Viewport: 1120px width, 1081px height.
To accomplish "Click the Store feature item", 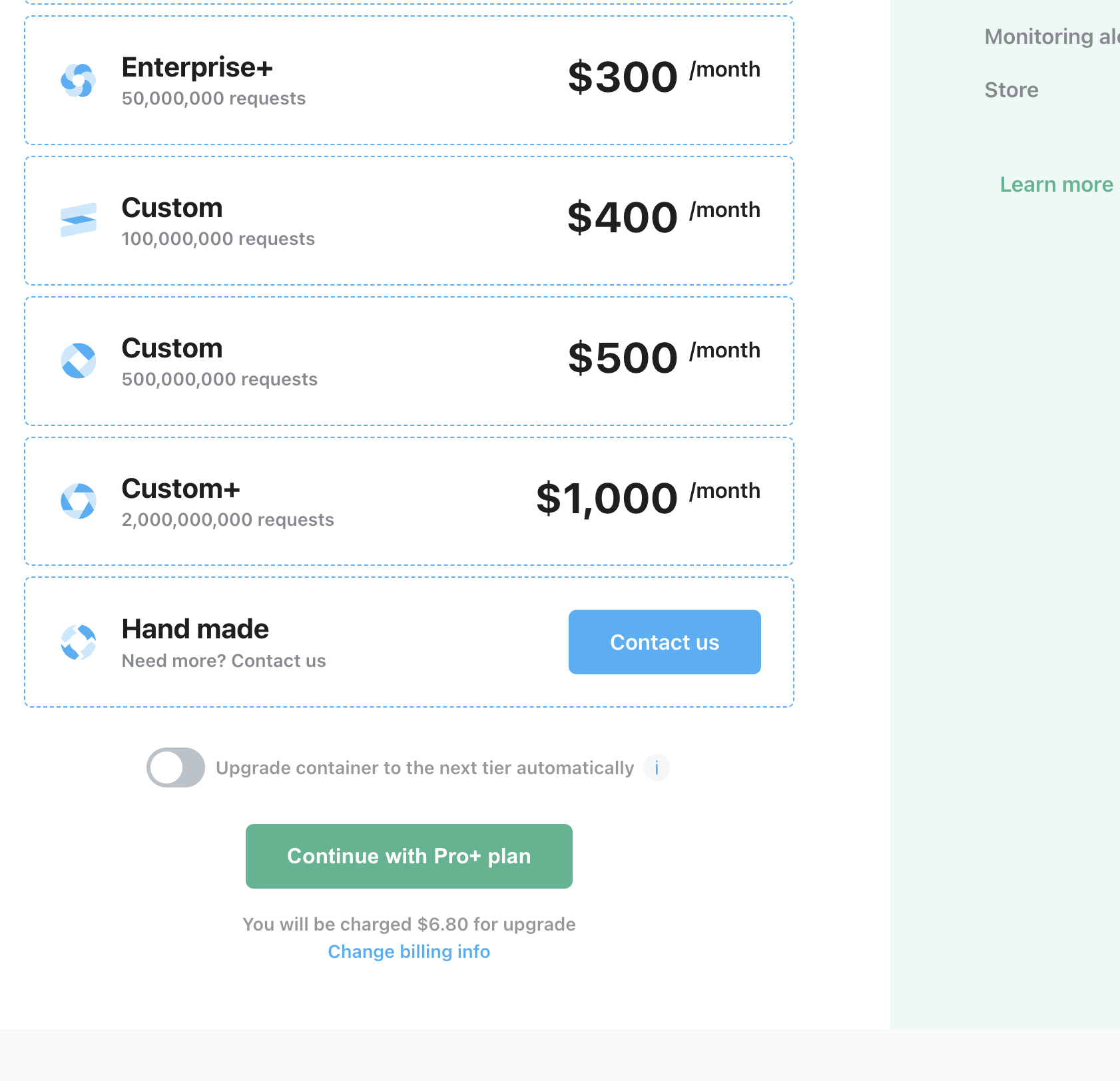I will pos(1011,90).
